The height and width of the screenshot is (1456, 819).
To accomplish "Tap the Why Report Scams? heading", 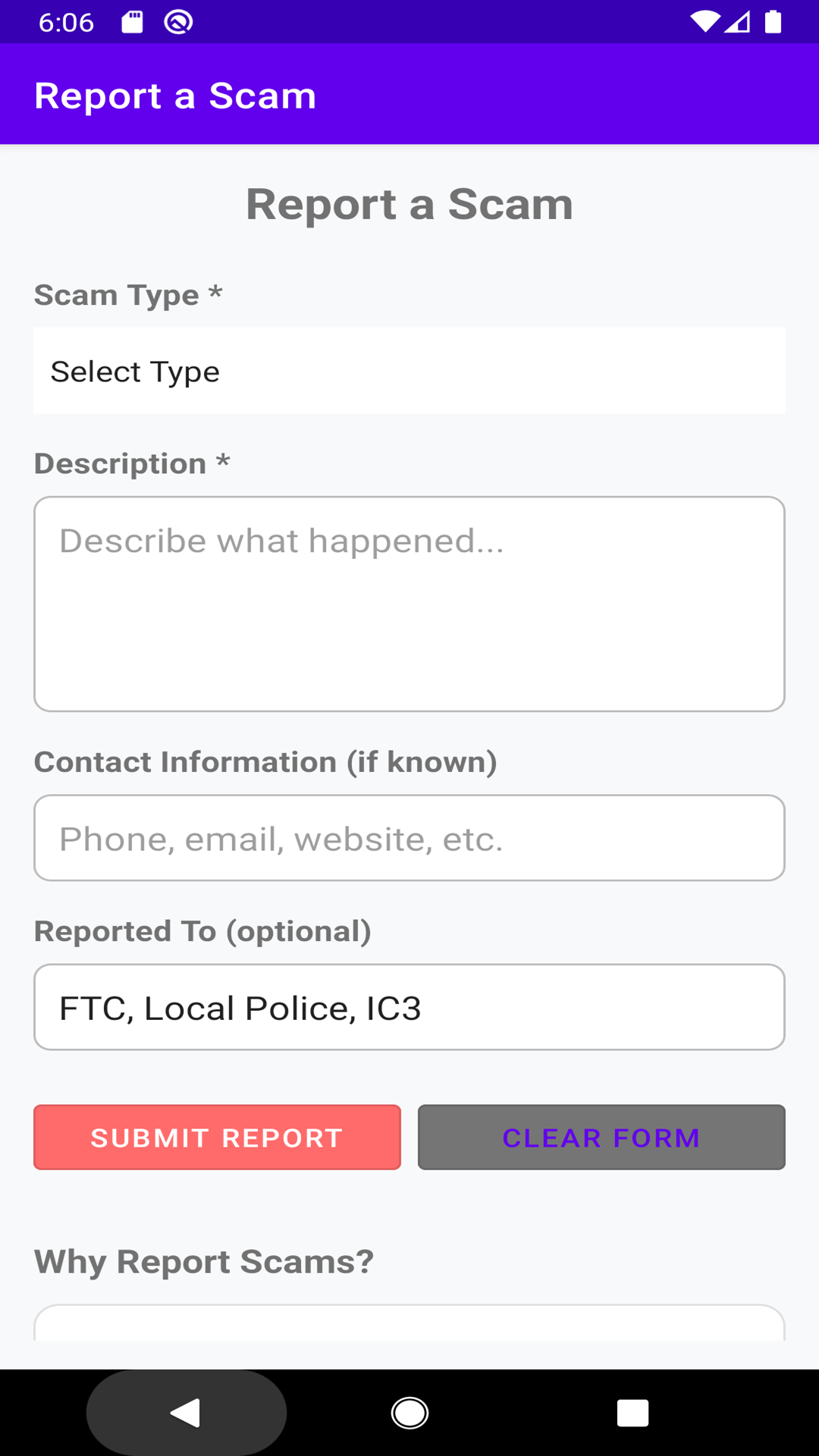I will pyautogui.click(x=204, y=1262).
